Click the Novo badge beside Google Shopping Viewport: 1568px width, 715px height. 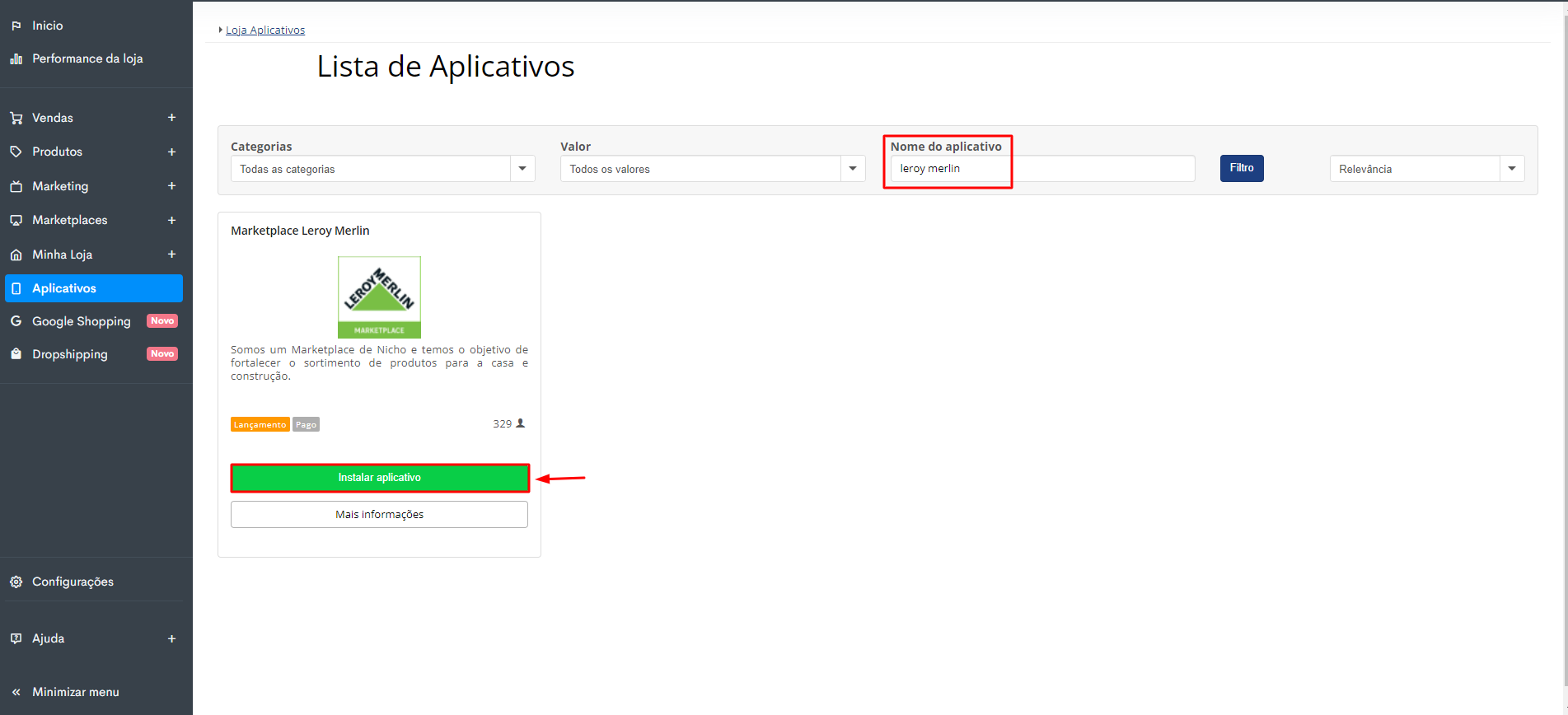pyautogui.click(x=162, y=321)
